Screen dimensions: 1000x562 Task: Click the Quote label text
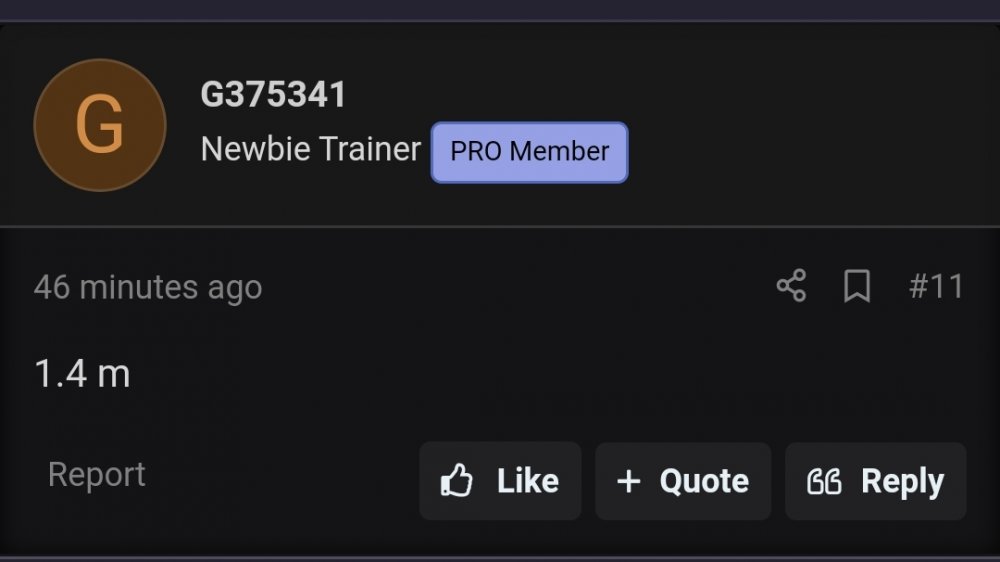coord(704,482)
